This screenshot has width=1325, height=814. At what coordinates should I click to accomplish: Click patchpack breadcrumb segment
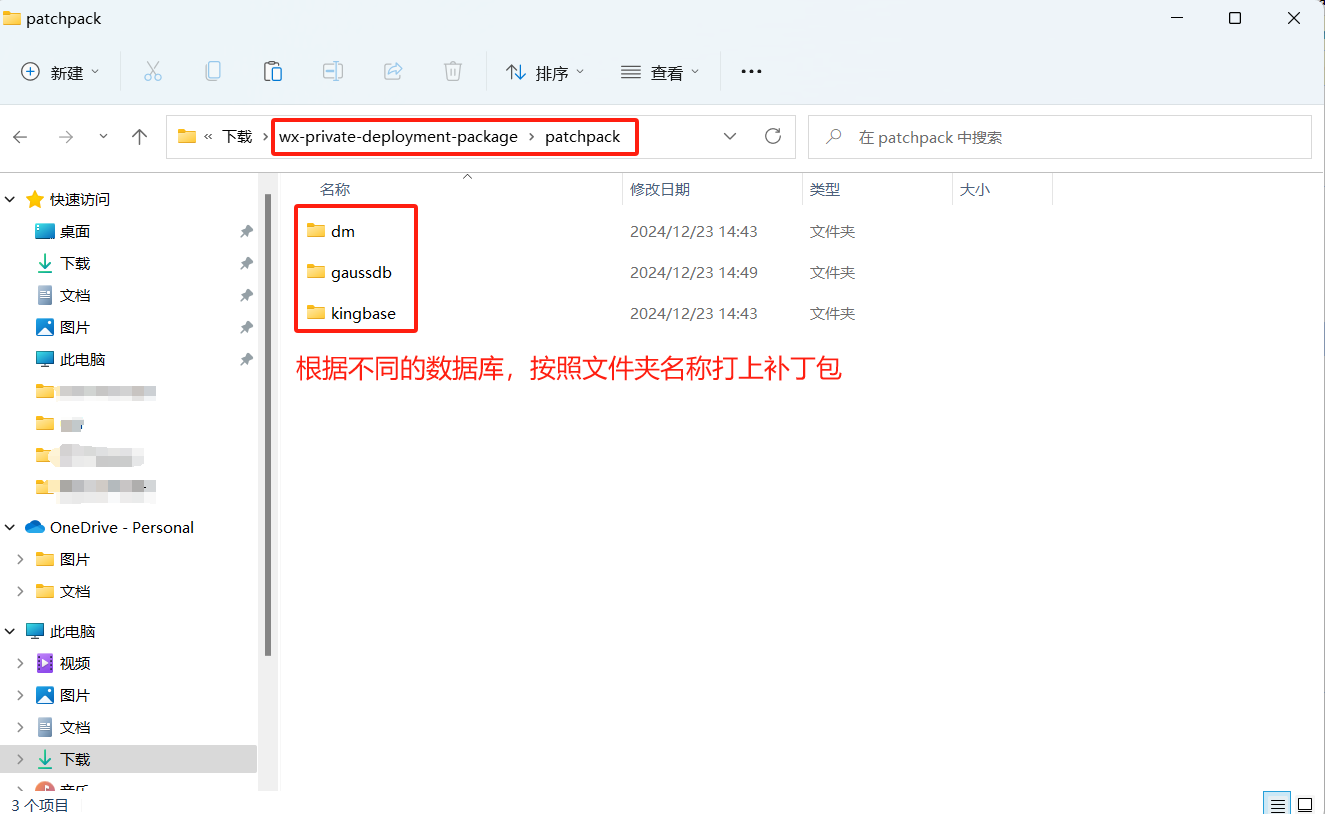pos(583,137)
